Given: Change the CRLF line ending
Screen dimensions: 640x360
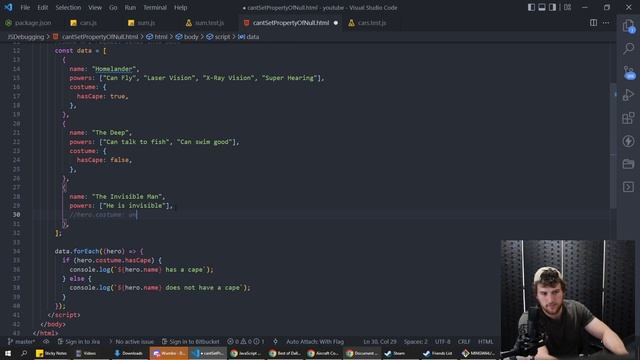Looking at the screenshot, I should pos(464,342).
